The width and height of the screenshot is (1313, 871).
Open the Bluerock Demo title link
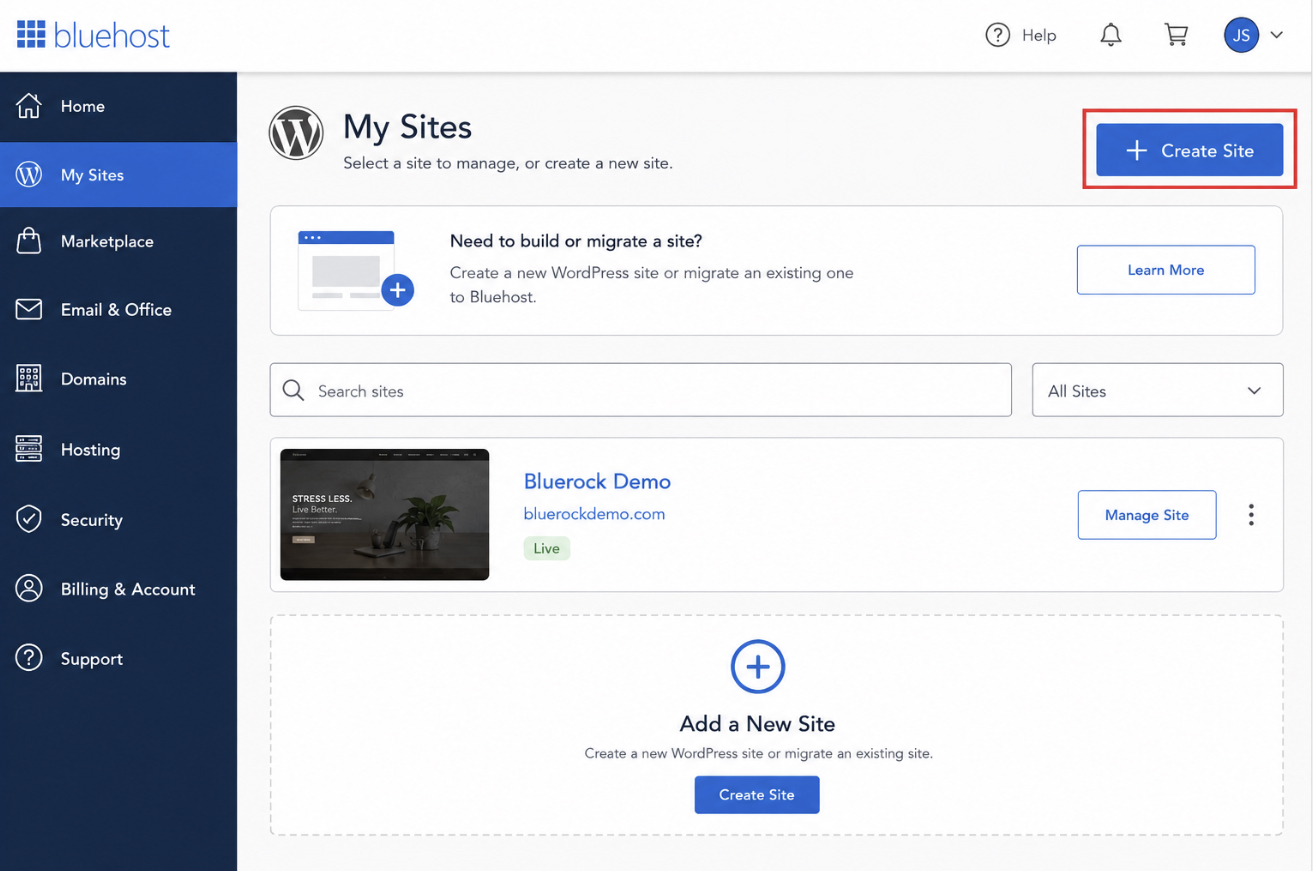click(597, 481)
